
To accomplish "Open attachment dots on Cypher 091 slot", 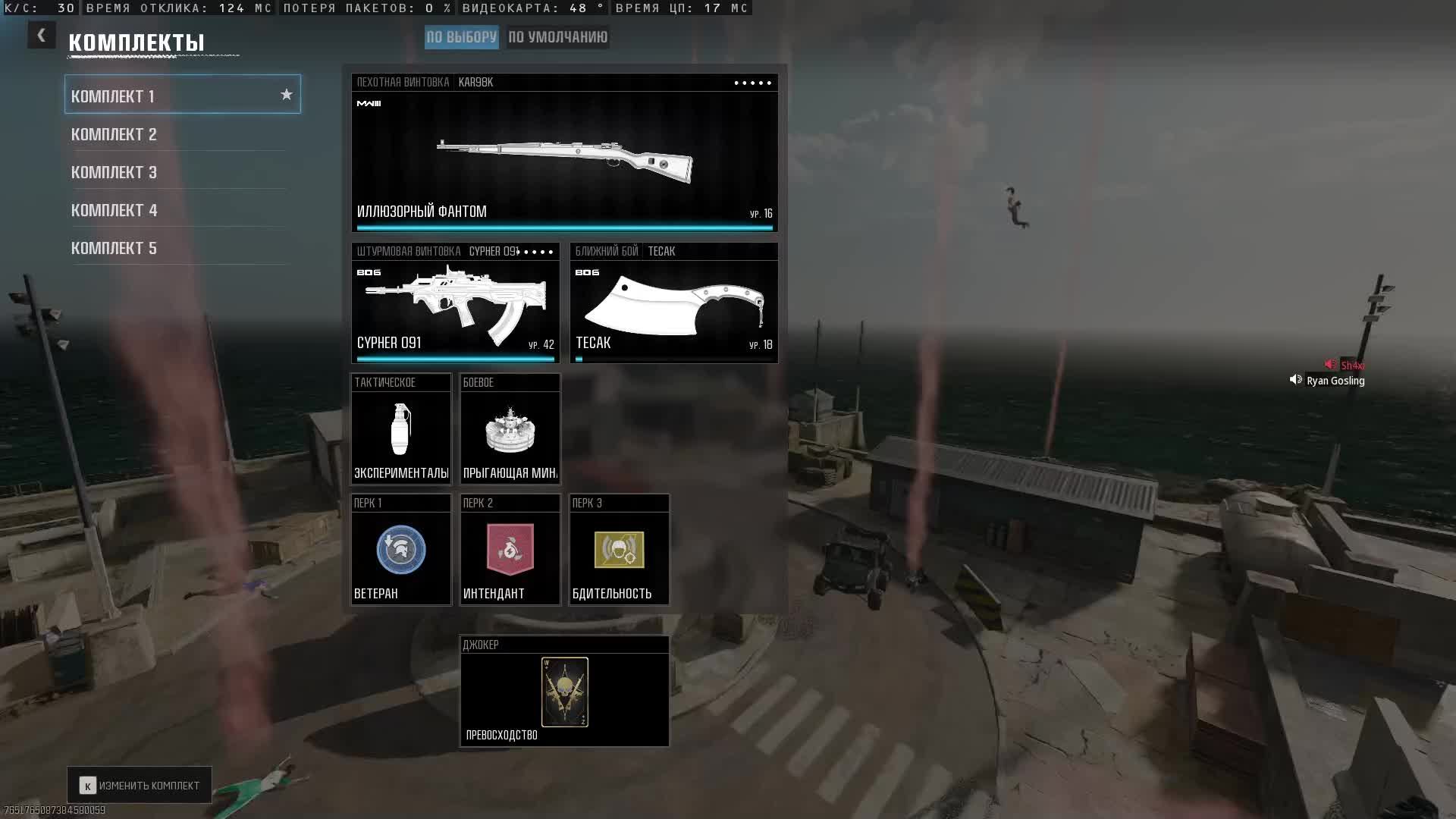I will point(537,252).
